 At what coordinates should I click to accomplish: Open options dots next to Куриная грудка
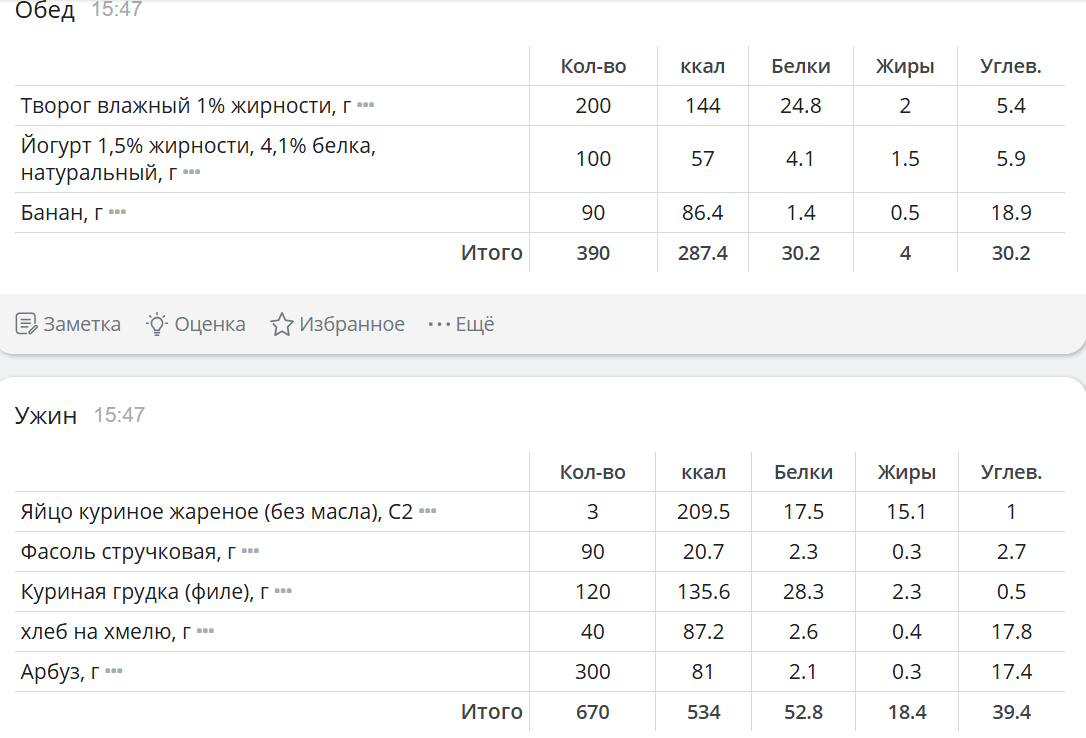coord(283,591)
